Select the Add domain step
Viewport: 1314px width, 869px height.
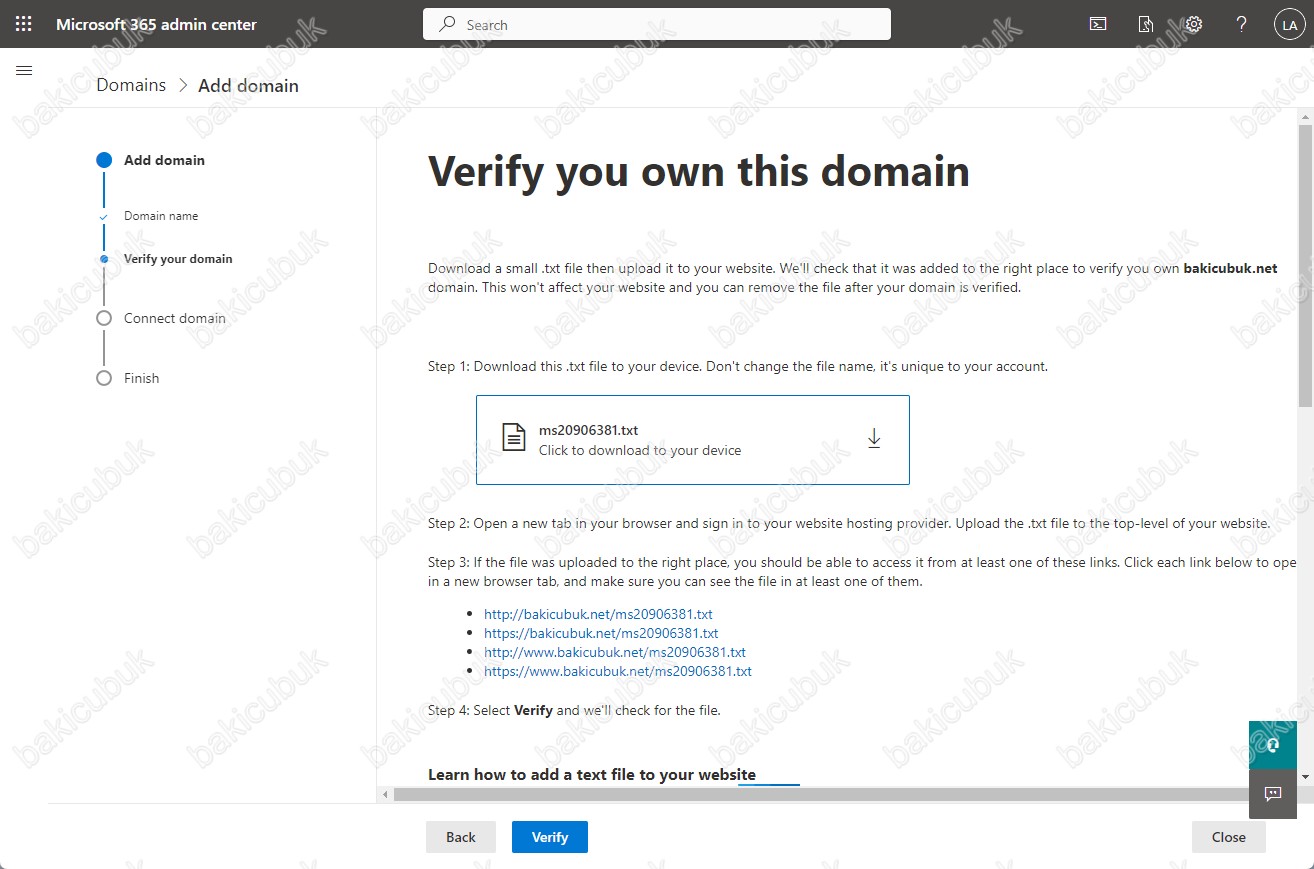(x=164, y=160)
